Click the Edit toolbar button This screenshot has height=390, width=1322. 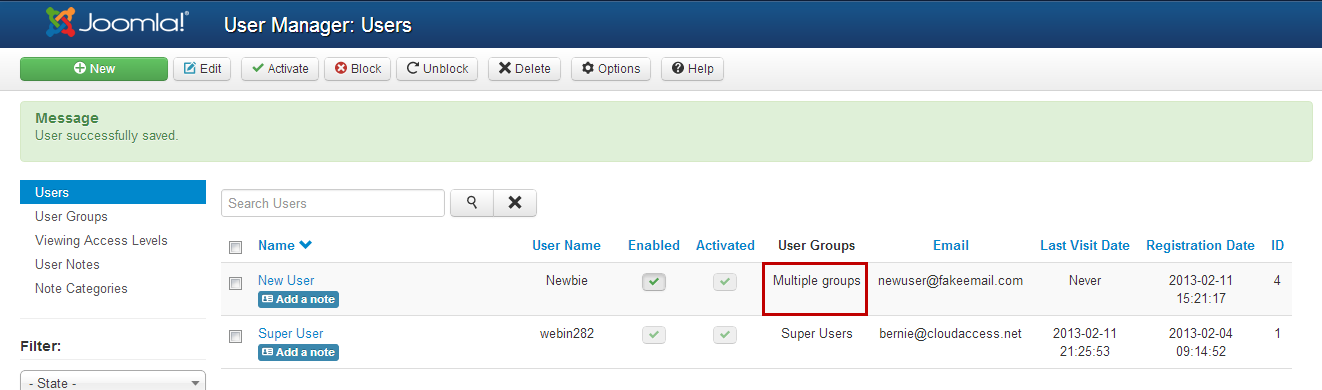pos(202,69)
